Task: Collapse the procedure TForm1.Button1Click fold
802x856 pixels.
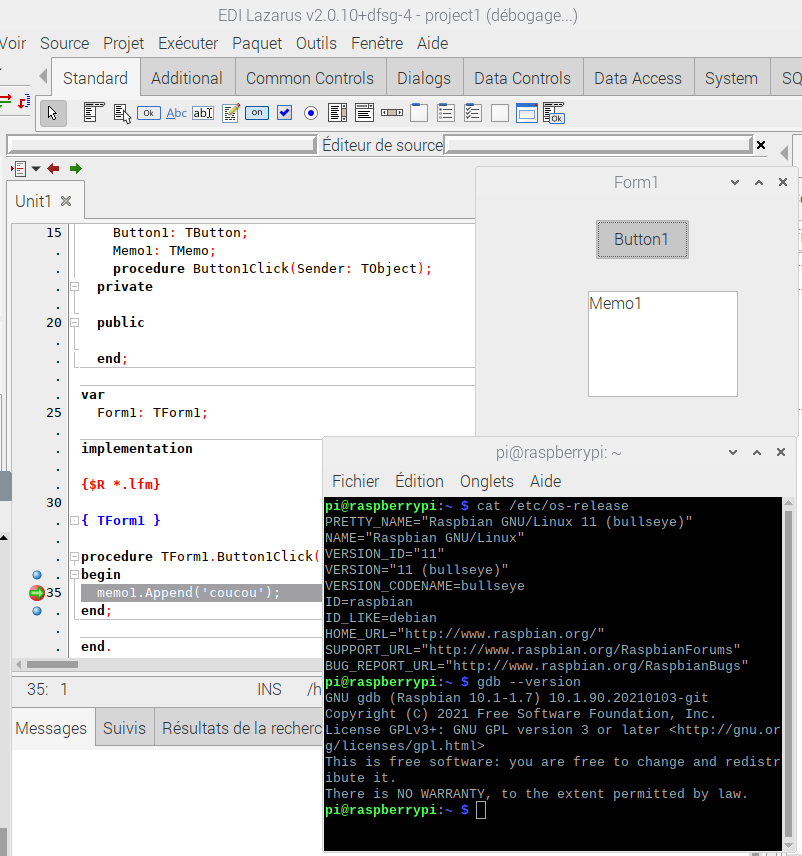Action: coord(75,557)
